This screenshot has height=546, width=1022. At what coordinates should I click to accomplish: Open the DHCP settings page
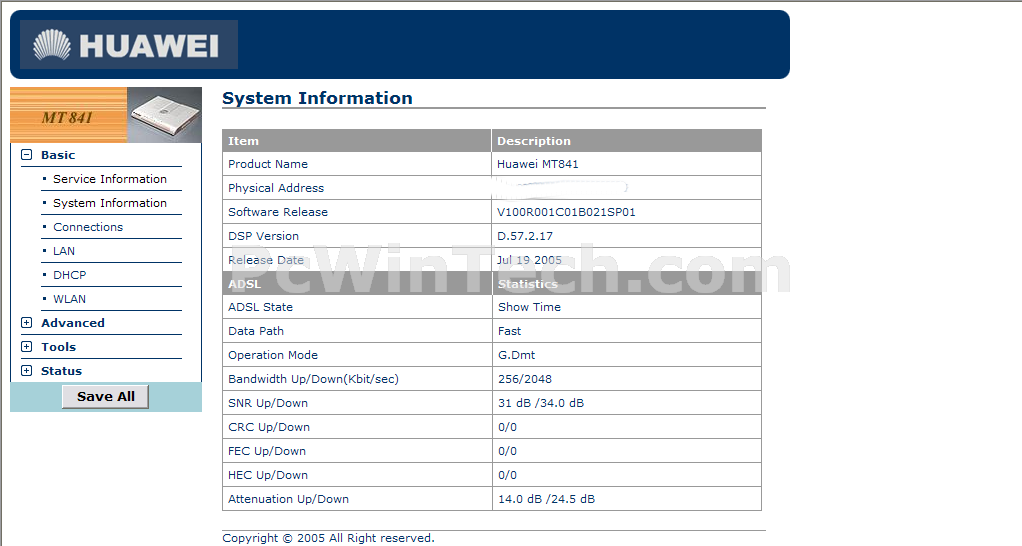[69, 275]
